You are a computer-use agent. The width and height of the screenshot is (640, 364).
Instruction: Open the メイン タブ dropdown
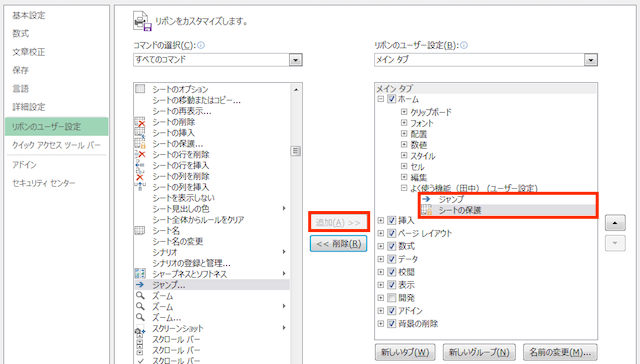click(x=591, y=60)
